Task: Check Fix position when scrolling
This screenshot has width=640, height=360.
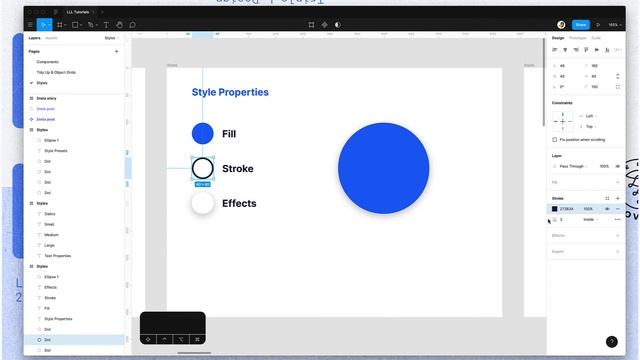Action: (555, 140)
